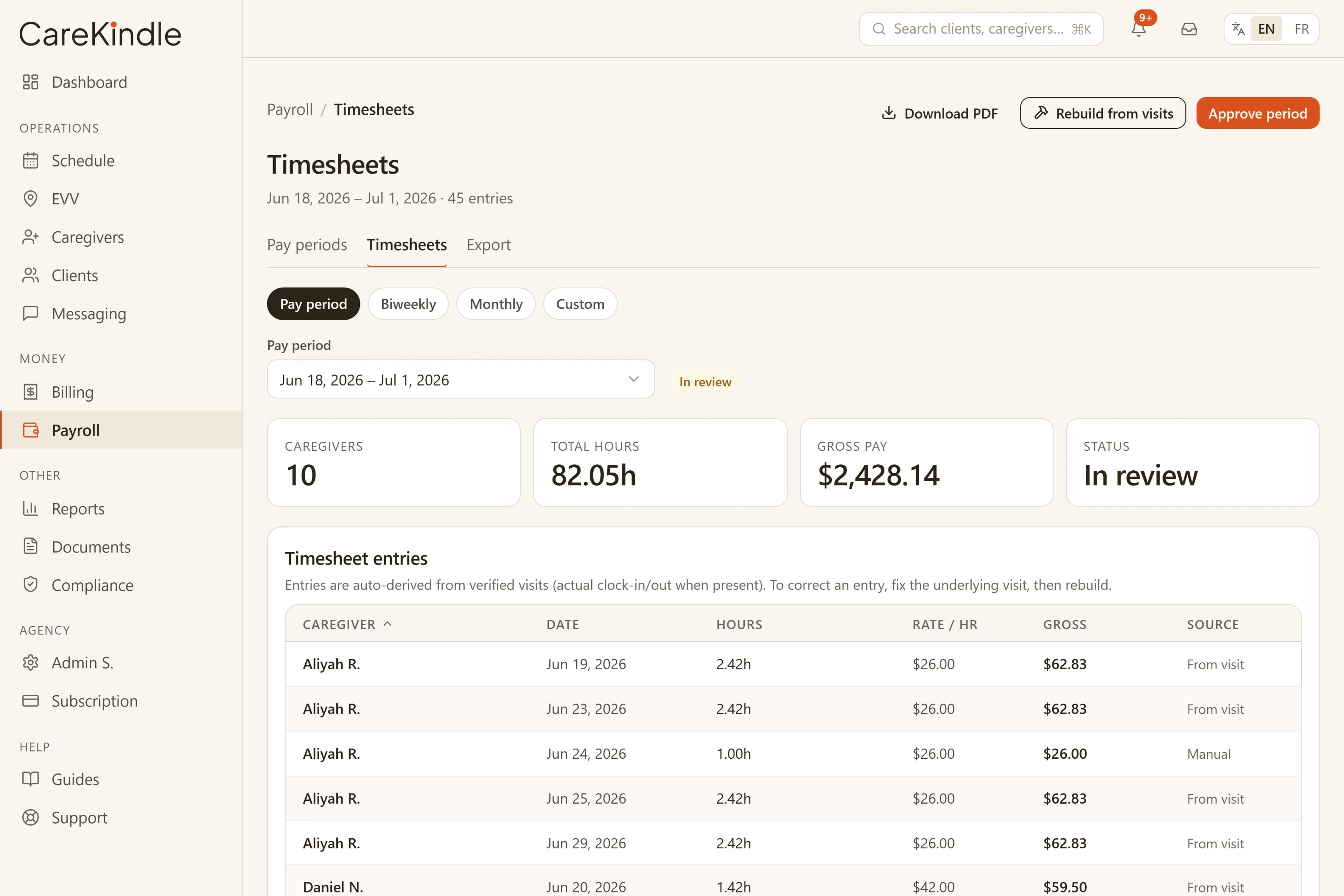1344x896 pixels.
Task: Open the inbox tray icon
Action: pos(1189,29)
